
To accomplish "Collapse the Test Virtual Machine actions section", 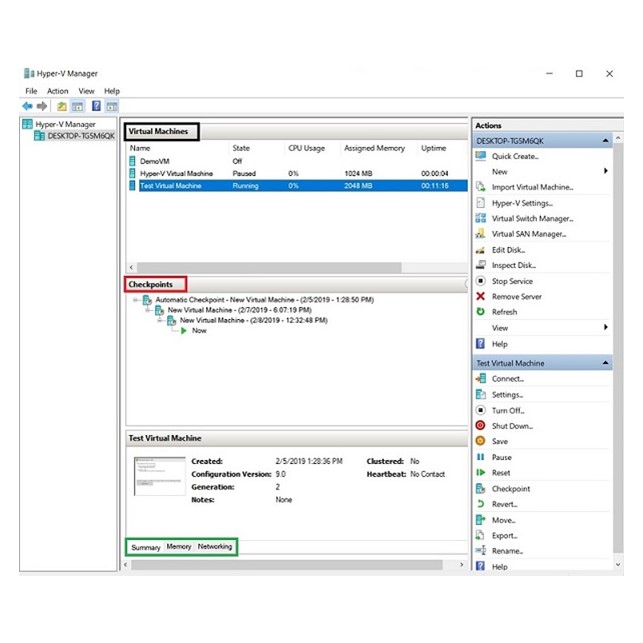I will pos(605,363).
